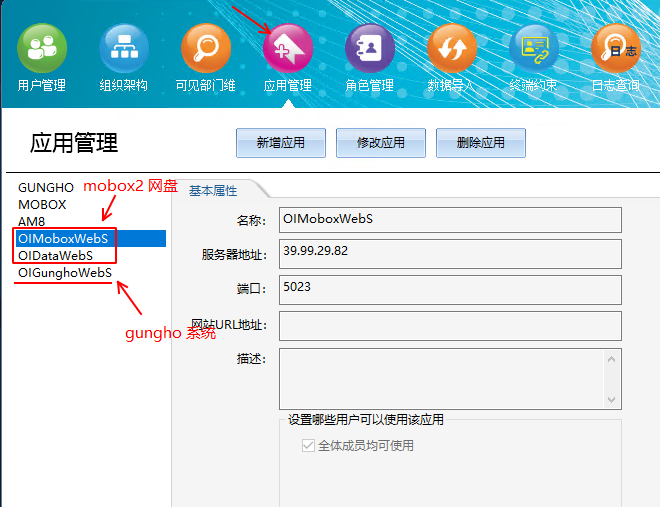The width and height of the screenshot is (660, 507).
Task: Click the 修改应用 button
Action: [381, 143]
